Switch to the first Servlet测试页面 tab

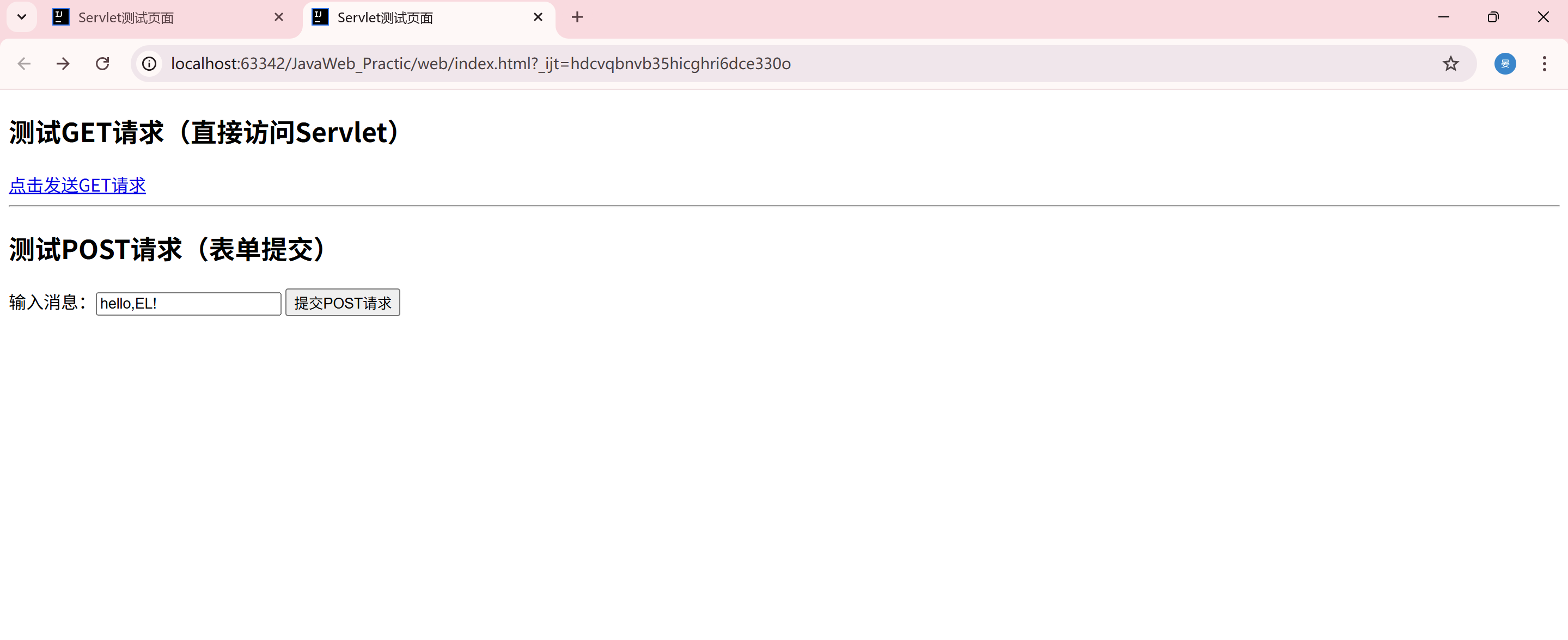pos(158,17)
